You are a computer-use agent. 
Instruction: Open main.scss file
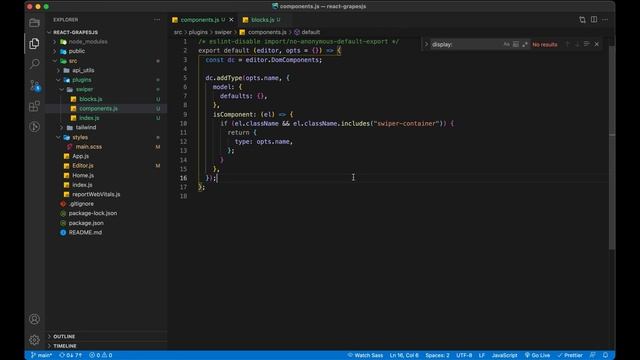coord(89,147)
